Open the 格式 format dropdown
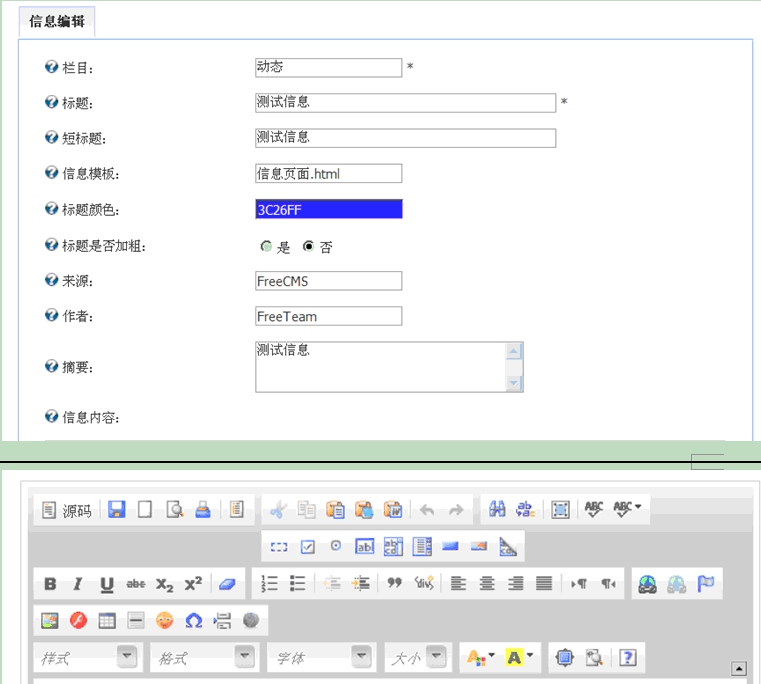 pyautogui.click(x=205, y=658)
